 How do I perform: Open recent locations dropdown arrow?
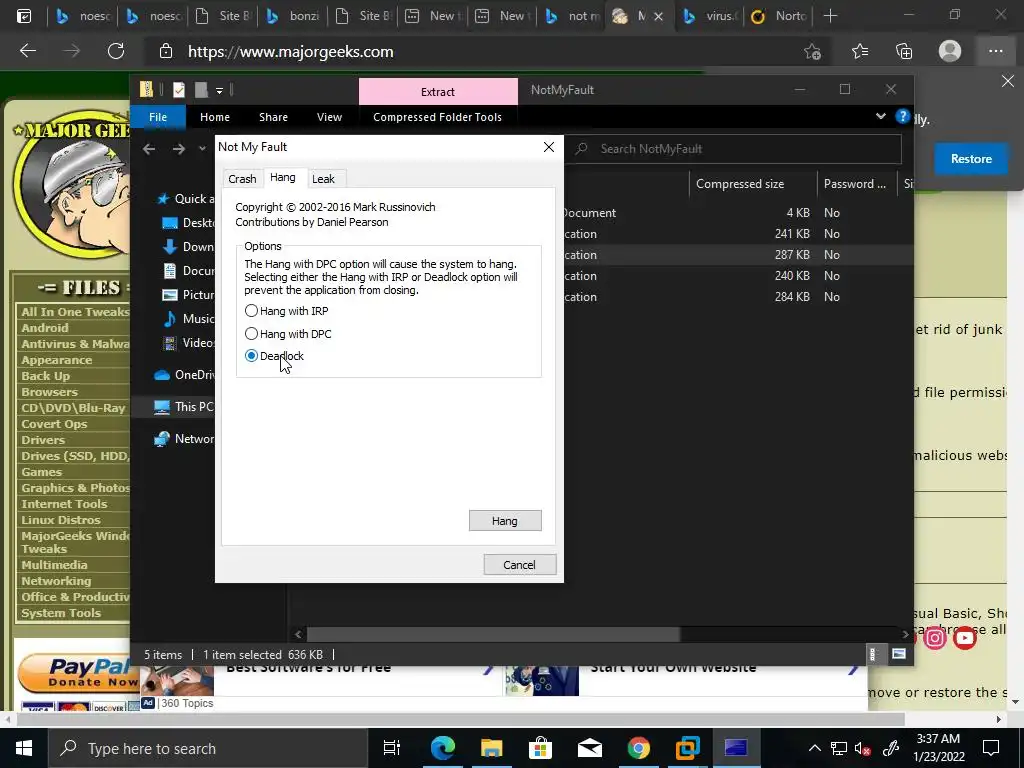[x=202, y=149]
